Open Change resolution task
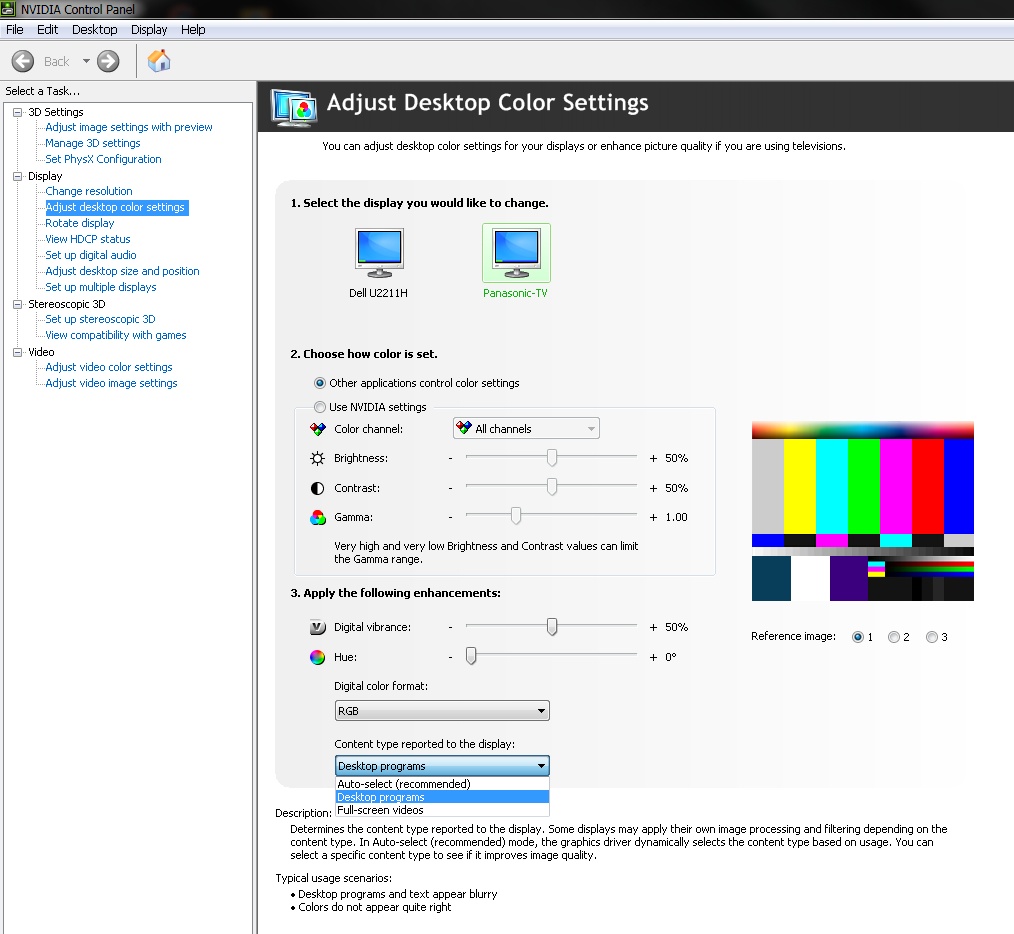This screenshot has width=1014, height=934. click(89, 191)
